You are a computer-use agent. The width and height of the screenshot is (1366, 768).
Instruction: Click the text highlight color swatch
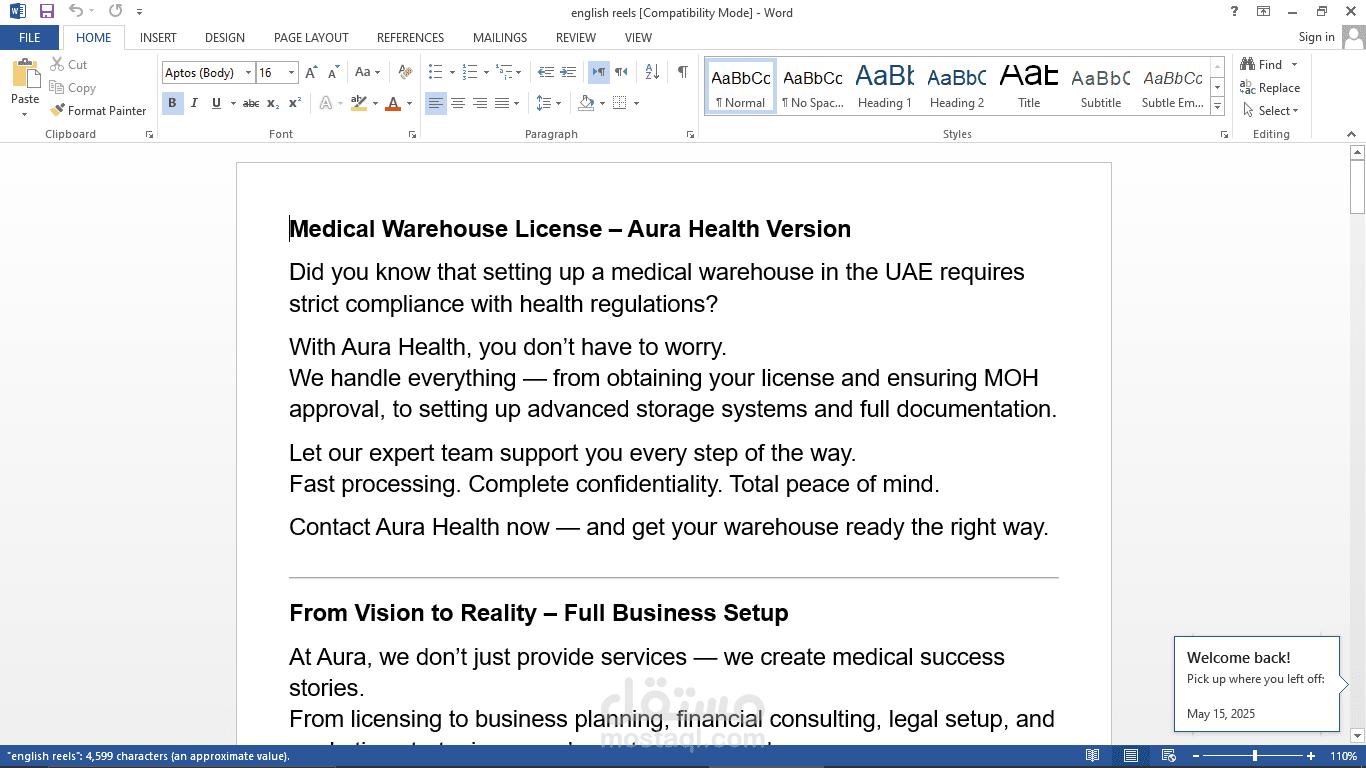[359, 103]
